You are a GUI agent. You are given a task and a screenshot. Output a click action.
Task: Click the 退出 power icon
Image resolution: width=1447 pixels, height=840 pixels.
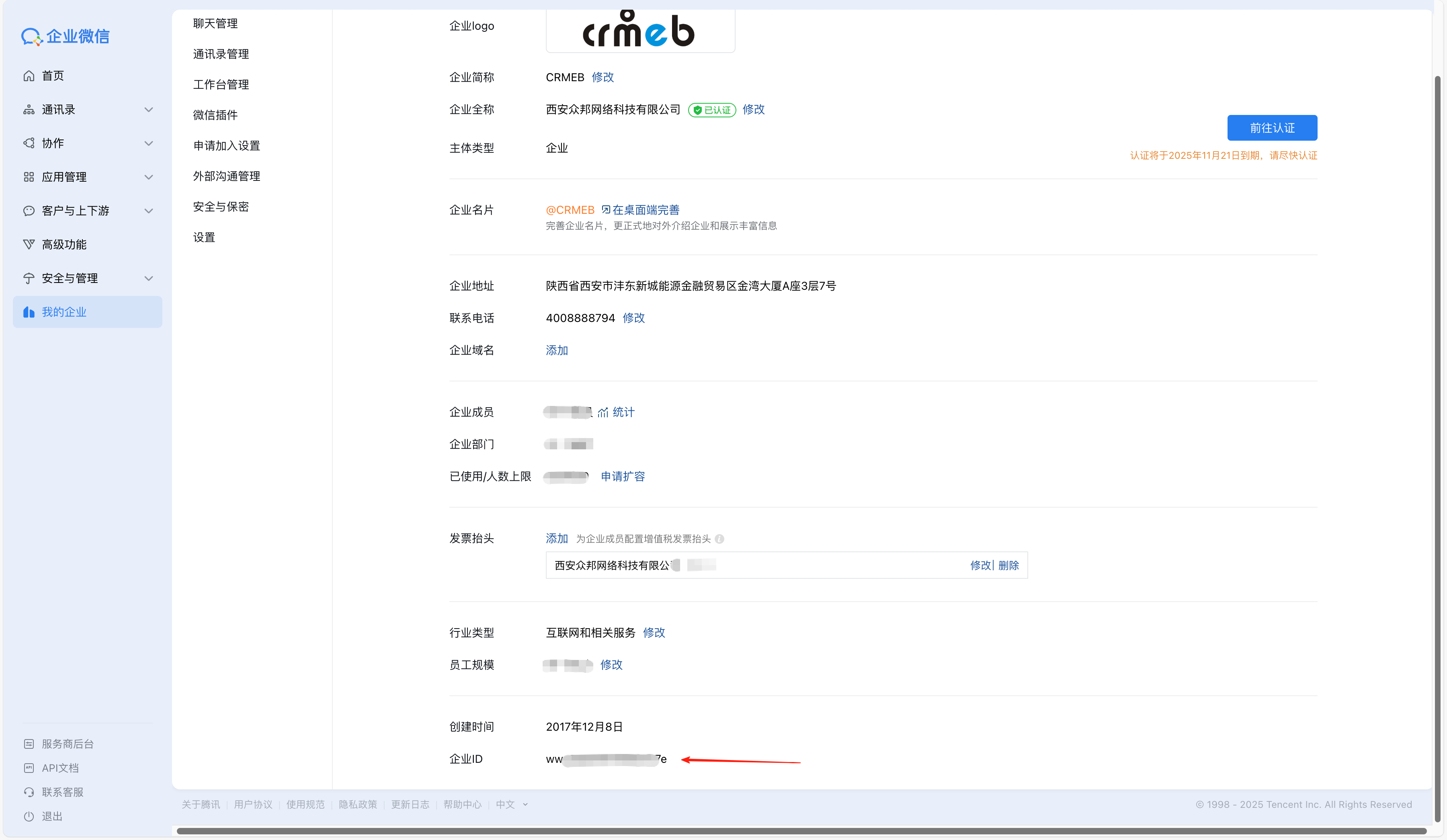(29, 816)
